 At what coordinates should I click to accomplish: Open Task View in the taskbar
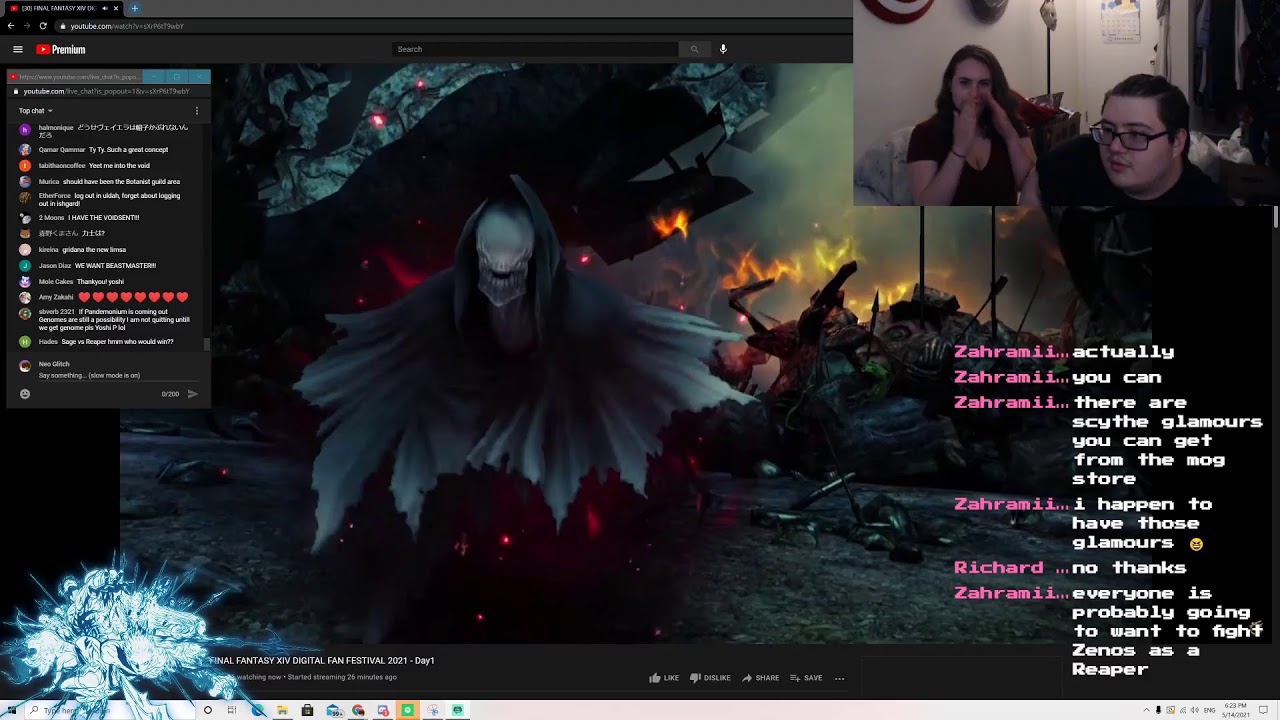click(x=231, y=710)
